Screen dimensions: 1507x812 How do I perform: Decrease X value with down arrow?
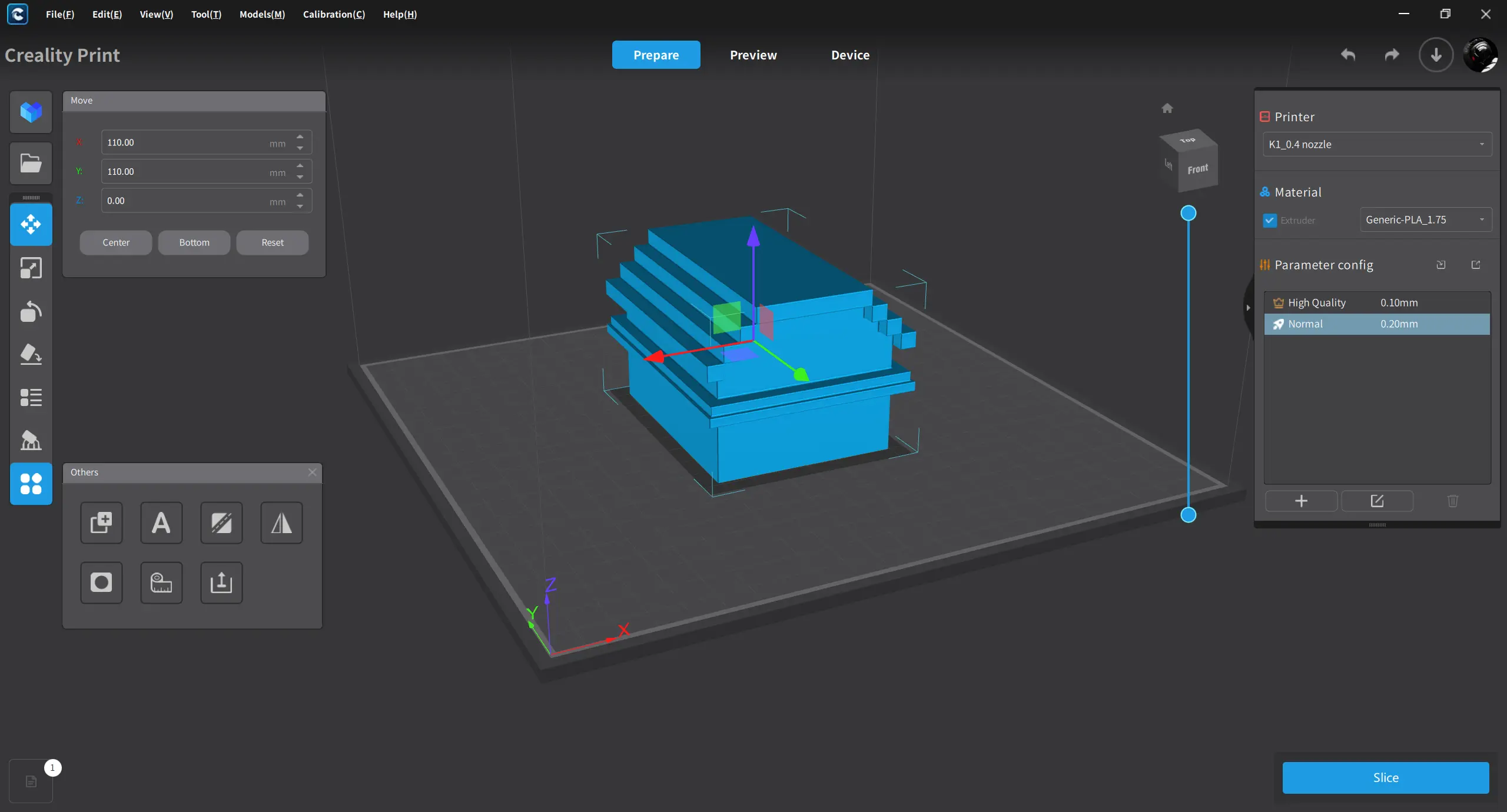point(300,148)
